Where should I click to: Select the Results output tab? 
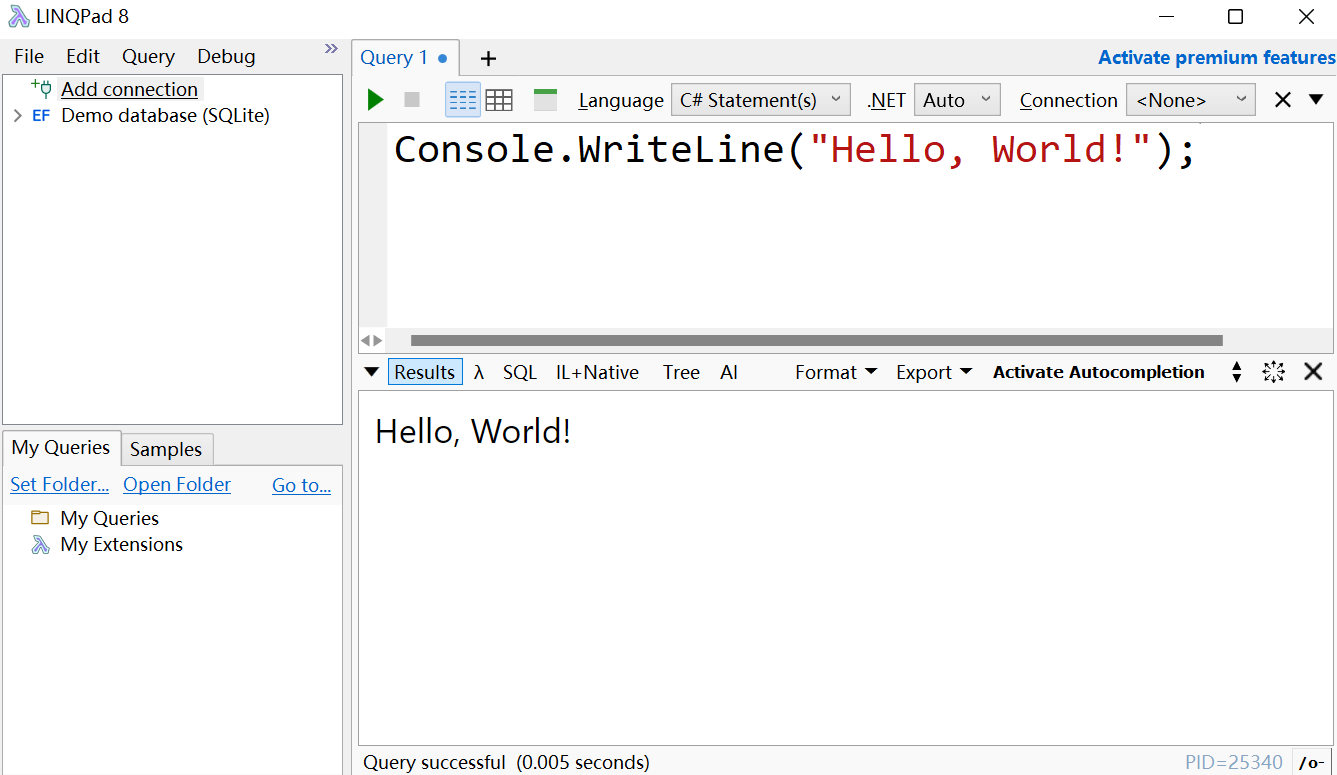tap(425, 372)
